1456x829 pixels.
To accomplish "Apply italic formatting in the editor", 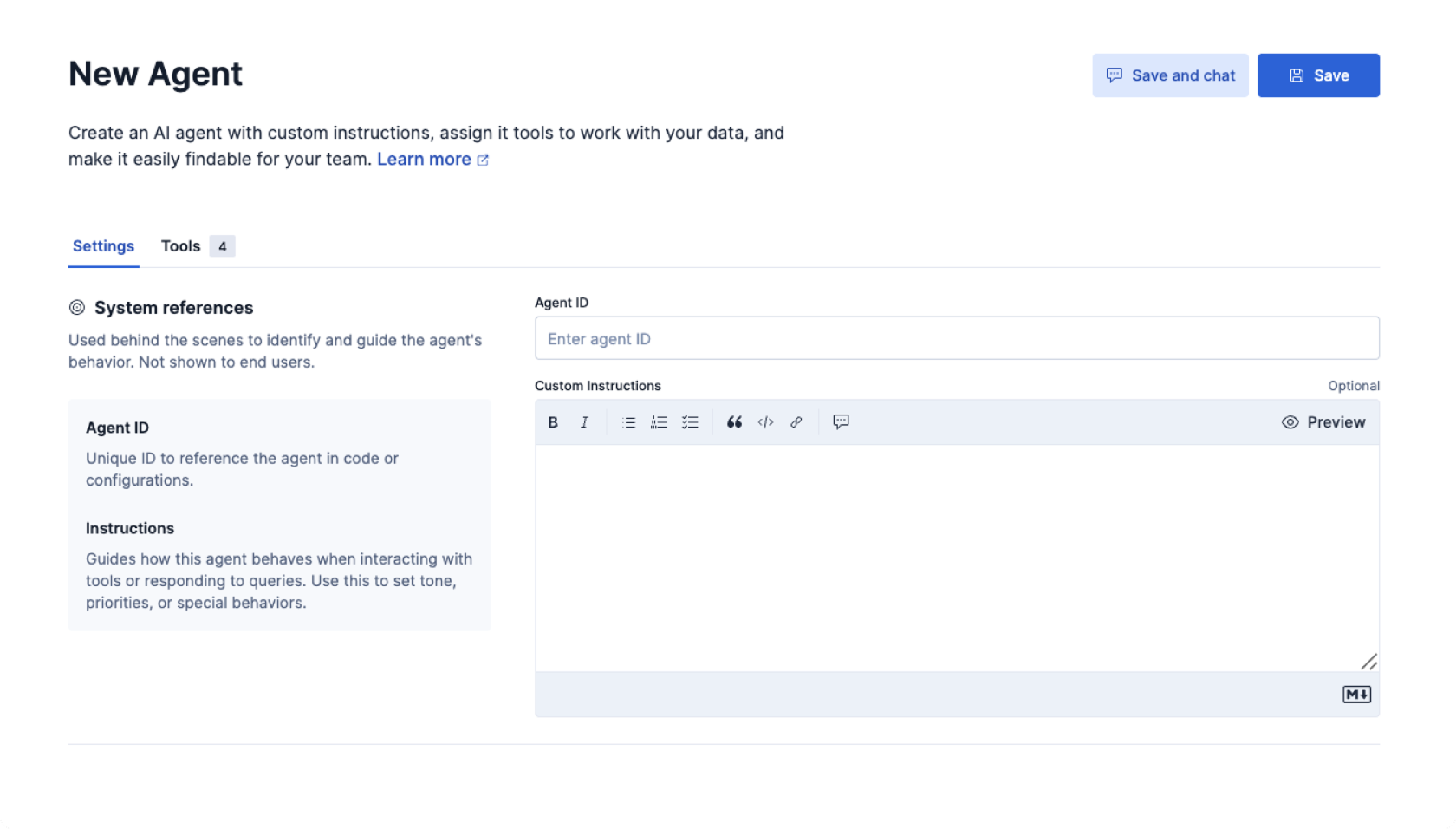I will click(x=584, y=422).
